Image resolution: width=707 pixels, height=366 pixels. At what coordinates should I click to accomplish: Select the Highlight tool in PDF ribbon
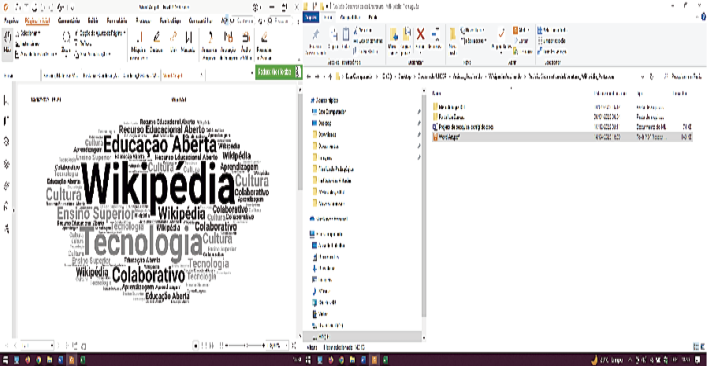click(x=156, y=41)
